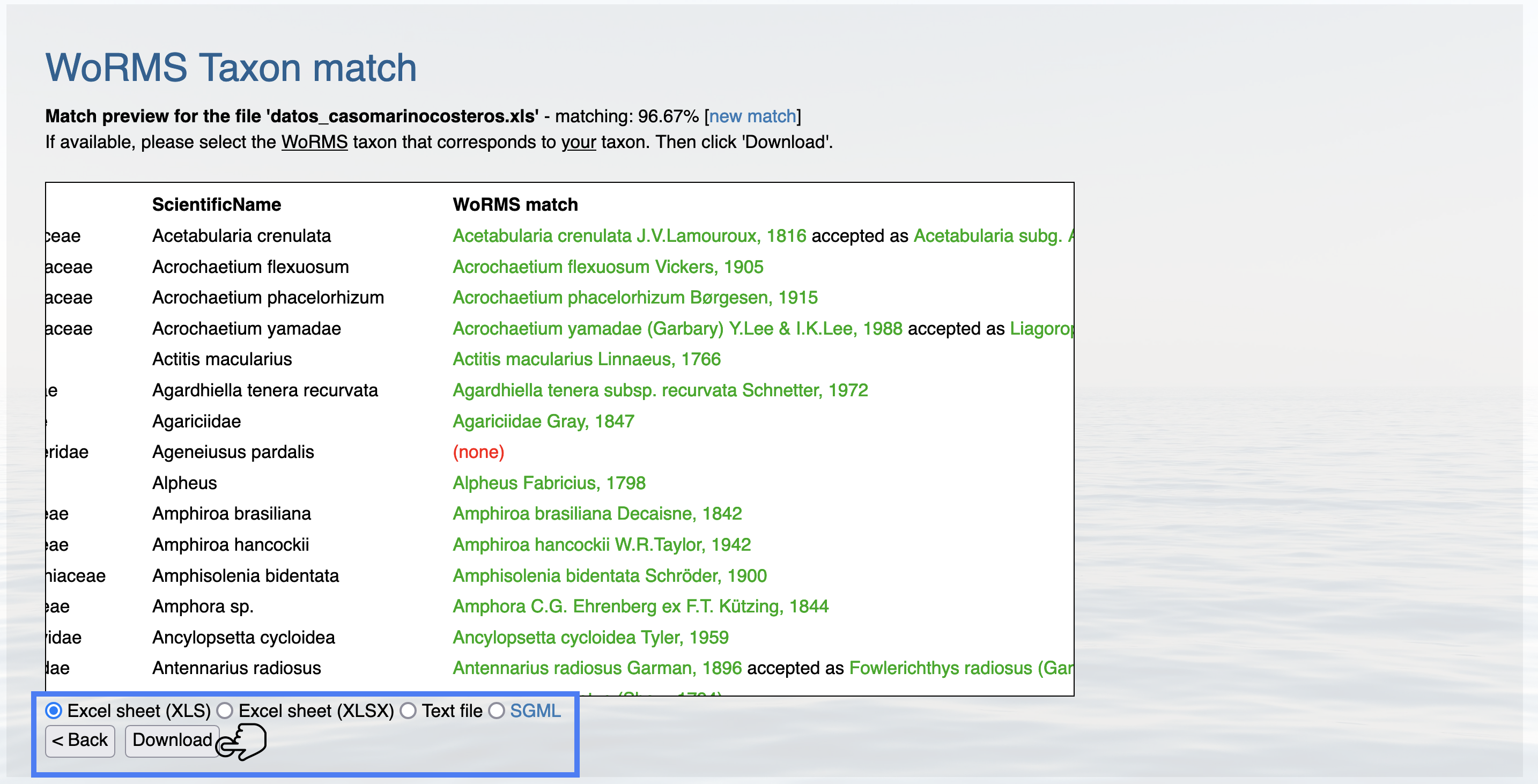The width and height of the screenshot is (1538, 784).
Task: Open the 'new match' link
Action: pos(752,116)
